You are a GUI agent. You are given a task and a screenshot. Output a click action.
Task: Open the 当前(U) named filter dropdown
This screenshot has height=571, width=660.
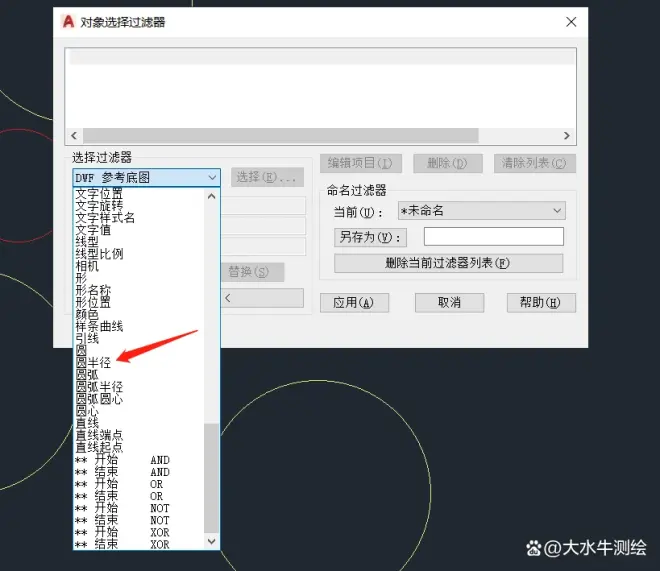pyautogui.click(x=482, y=210)
